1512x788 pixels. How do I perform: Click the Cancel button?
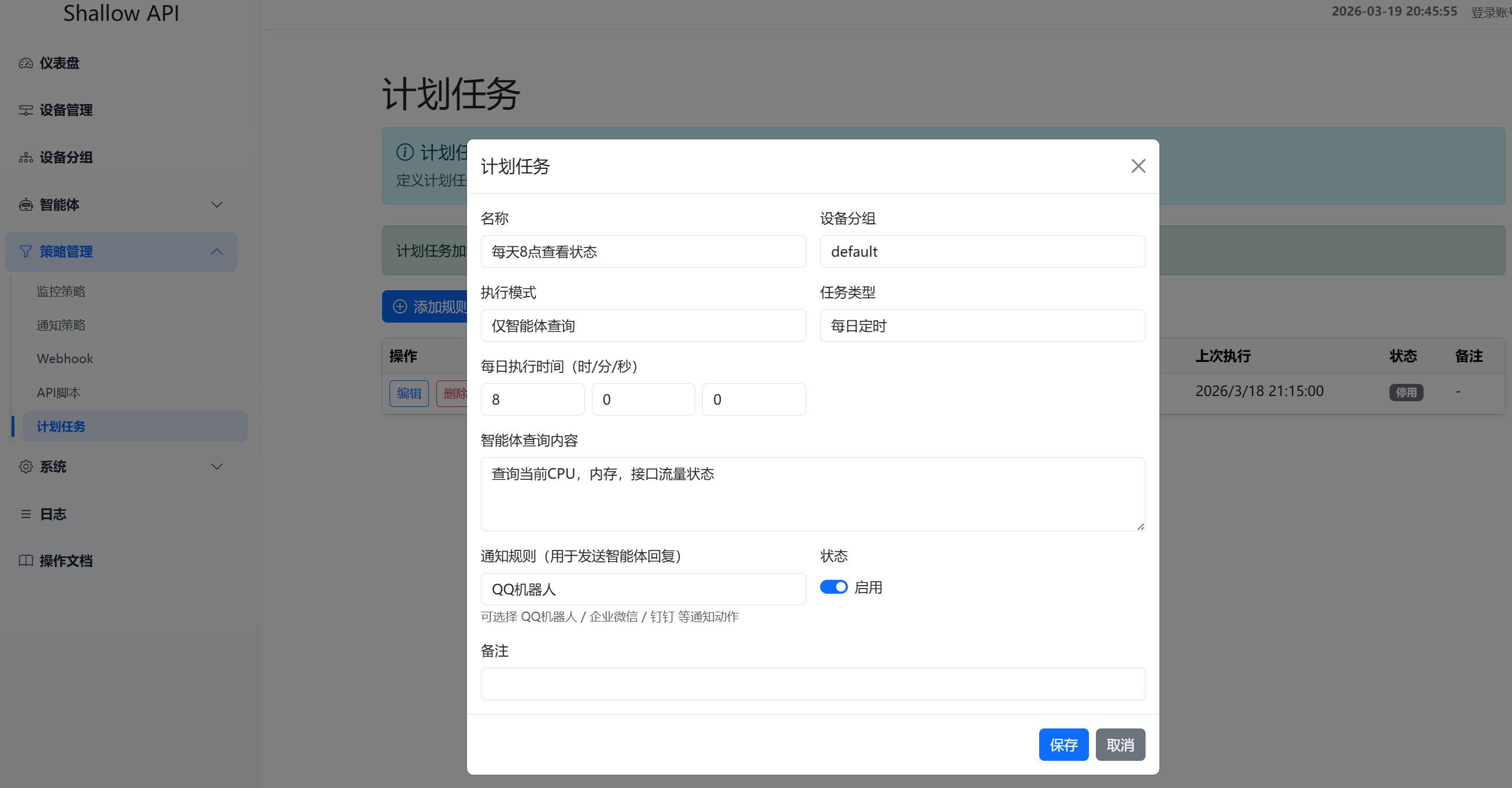(x=1120, y=745)
